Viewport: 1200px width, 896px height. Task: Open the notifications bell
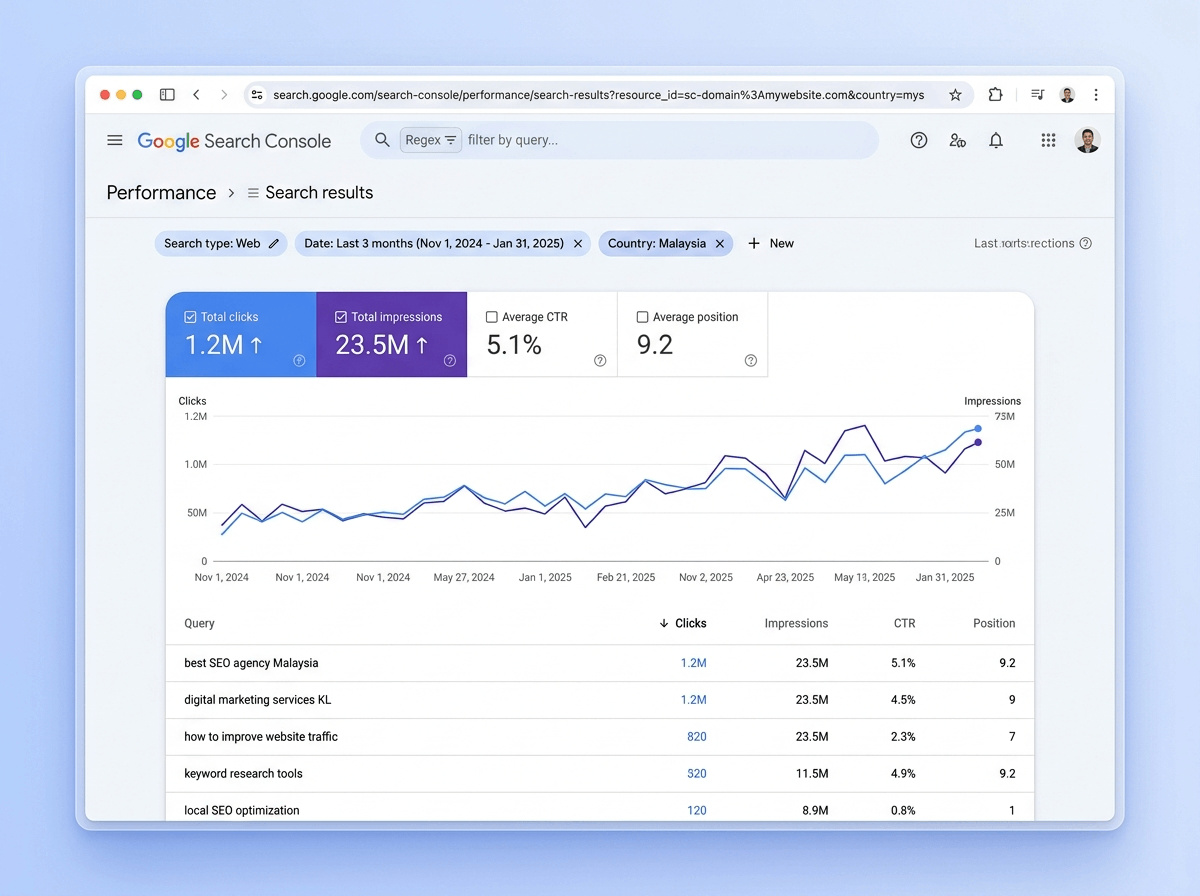tap(996, 140)
